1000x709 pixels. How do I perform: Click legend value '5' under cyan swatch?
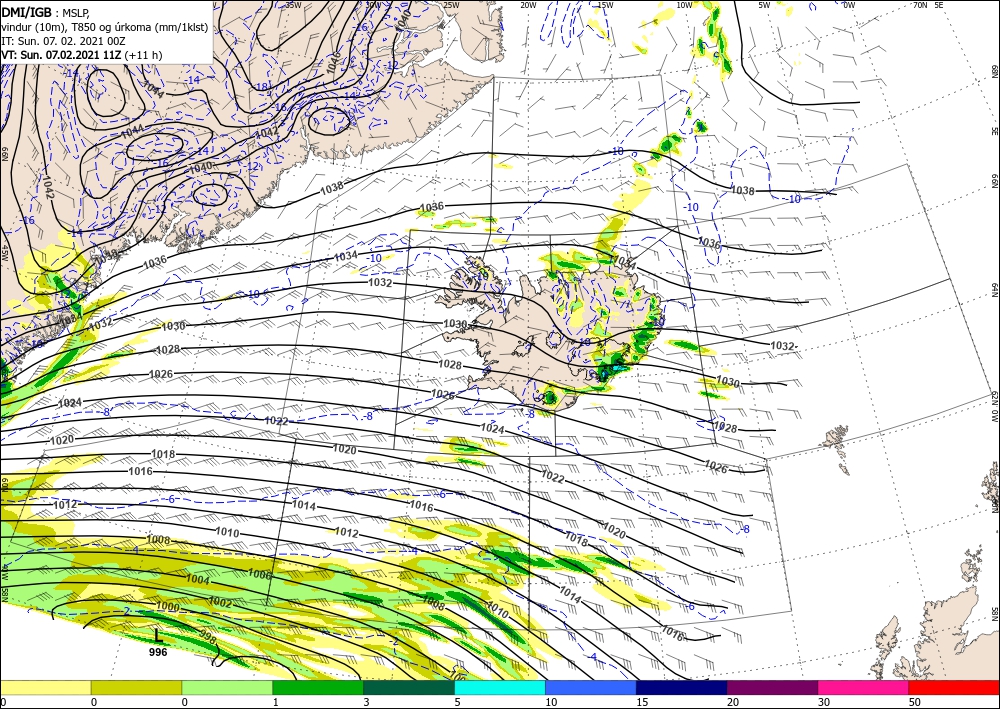tap(457, 702)
